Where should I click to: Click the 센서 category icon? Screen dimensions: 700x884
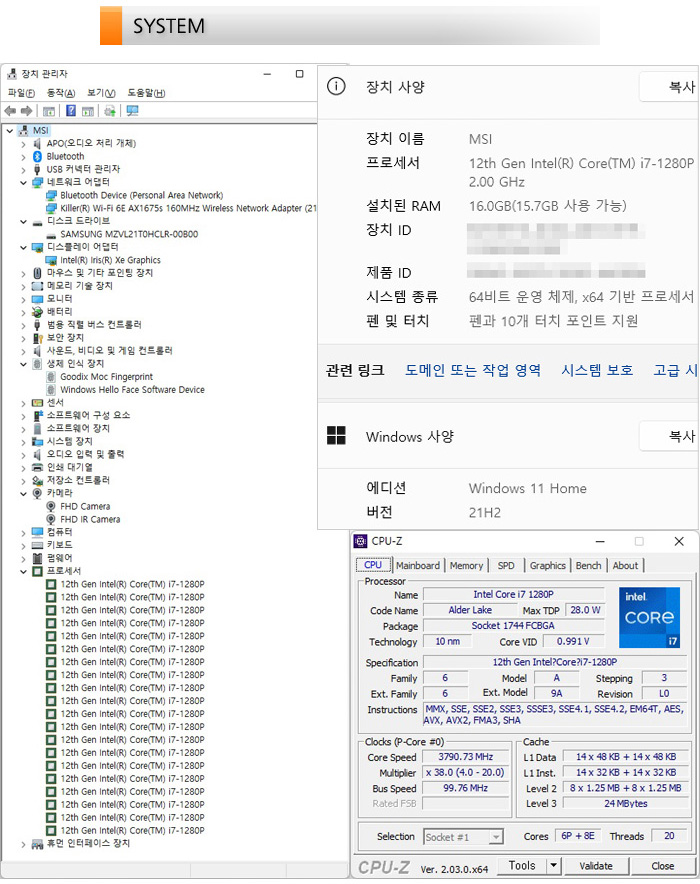37,403
